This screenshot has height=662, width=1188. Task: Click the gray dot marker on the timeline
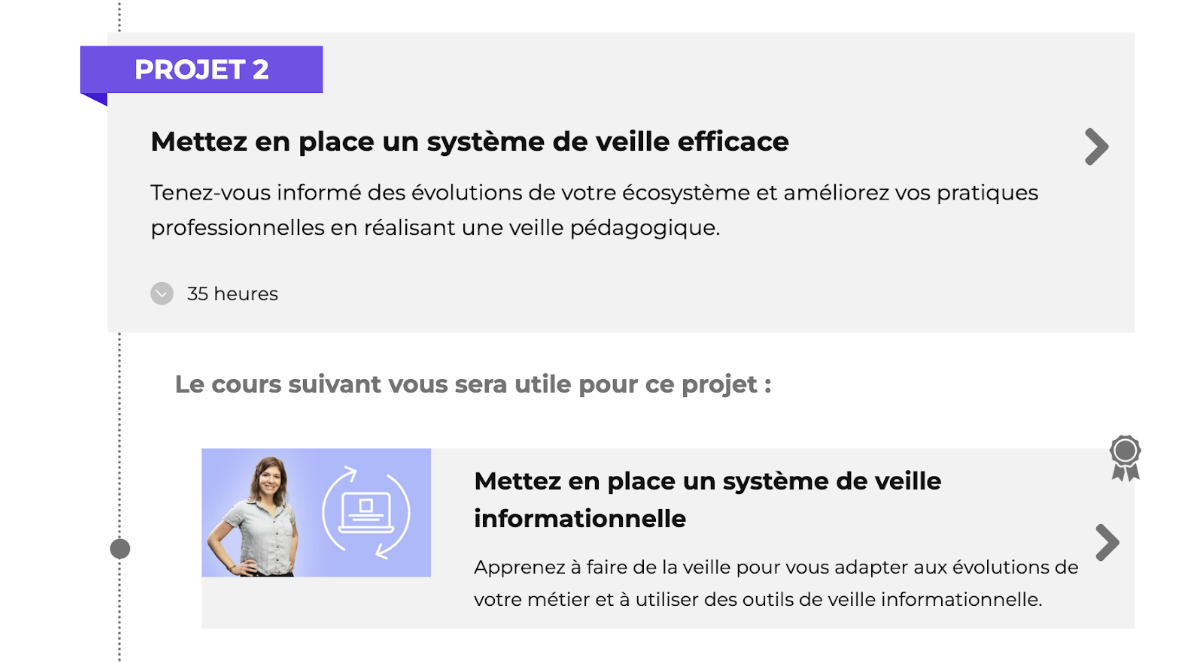click(120, 548)
